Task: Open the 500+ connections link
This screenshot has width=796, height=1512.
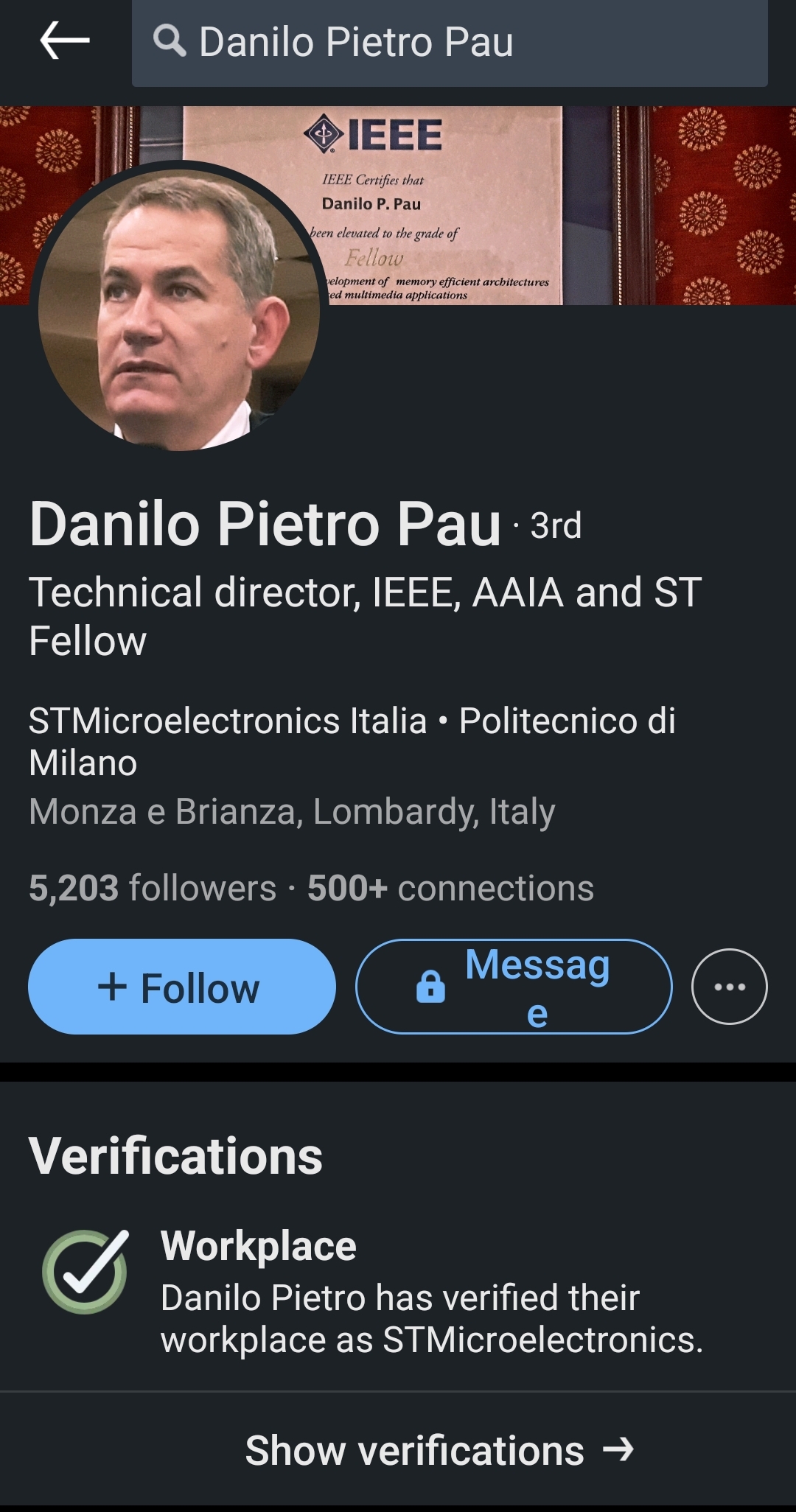Action: pyautogui.click(x=450, y=888)
